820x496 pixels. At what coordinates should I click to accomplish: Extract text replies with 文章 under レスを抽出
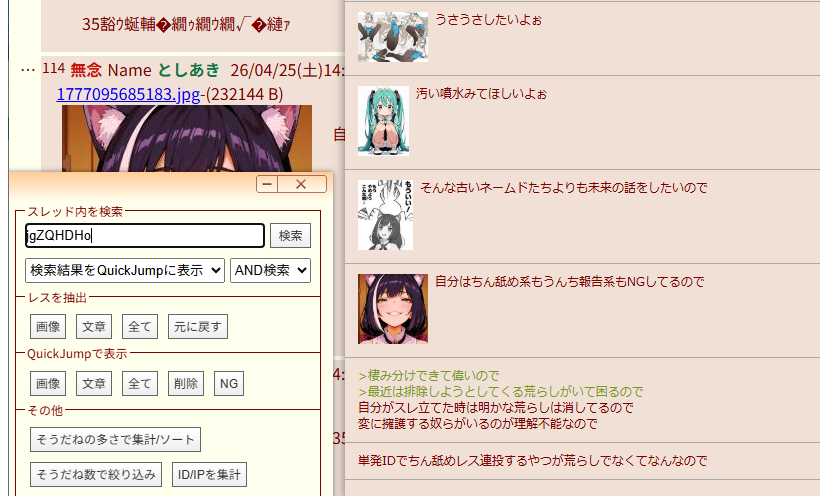tap(94, 326)
